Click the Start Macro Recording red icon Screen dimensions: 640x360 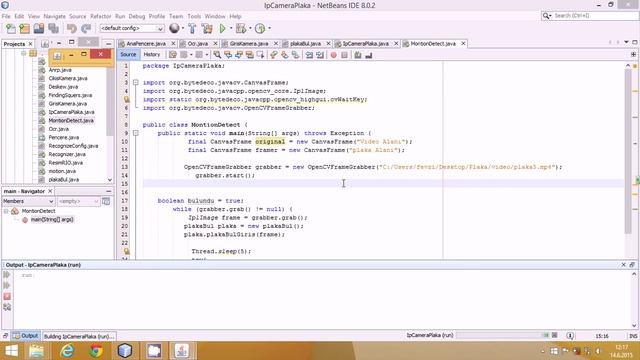pyautogui.click(x=333, y=55)
